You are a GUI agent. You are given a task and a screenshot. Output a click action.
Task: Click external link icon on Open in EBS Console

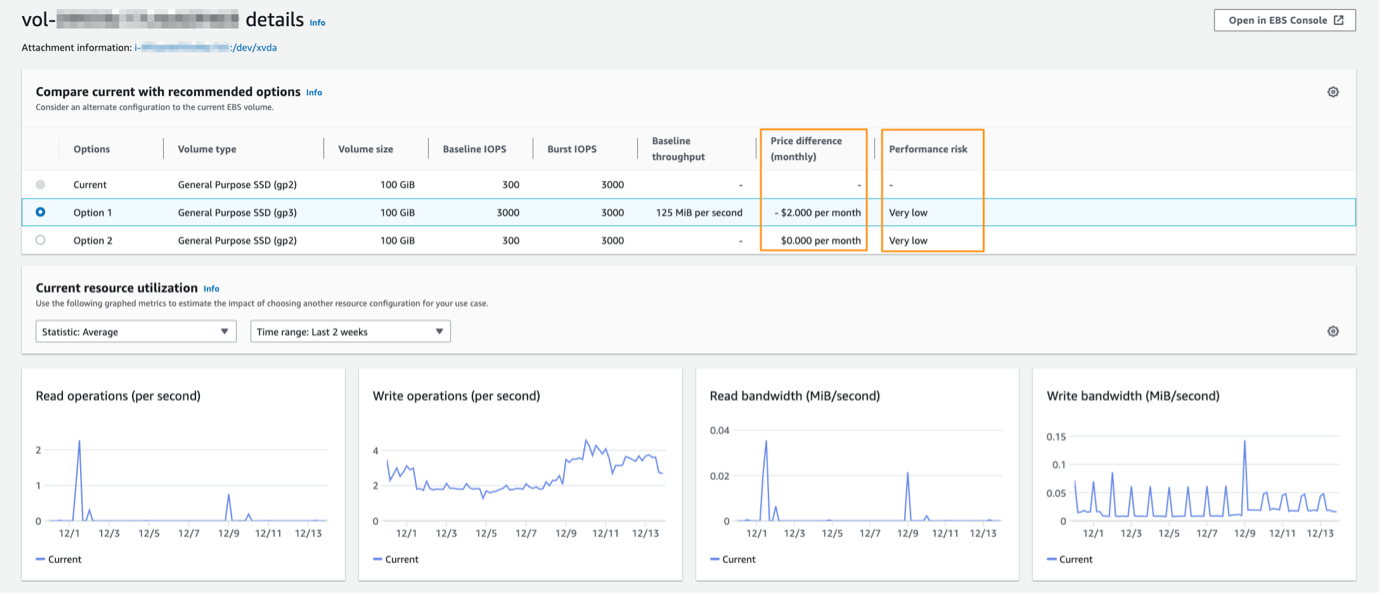click(x=1338, y=20)
